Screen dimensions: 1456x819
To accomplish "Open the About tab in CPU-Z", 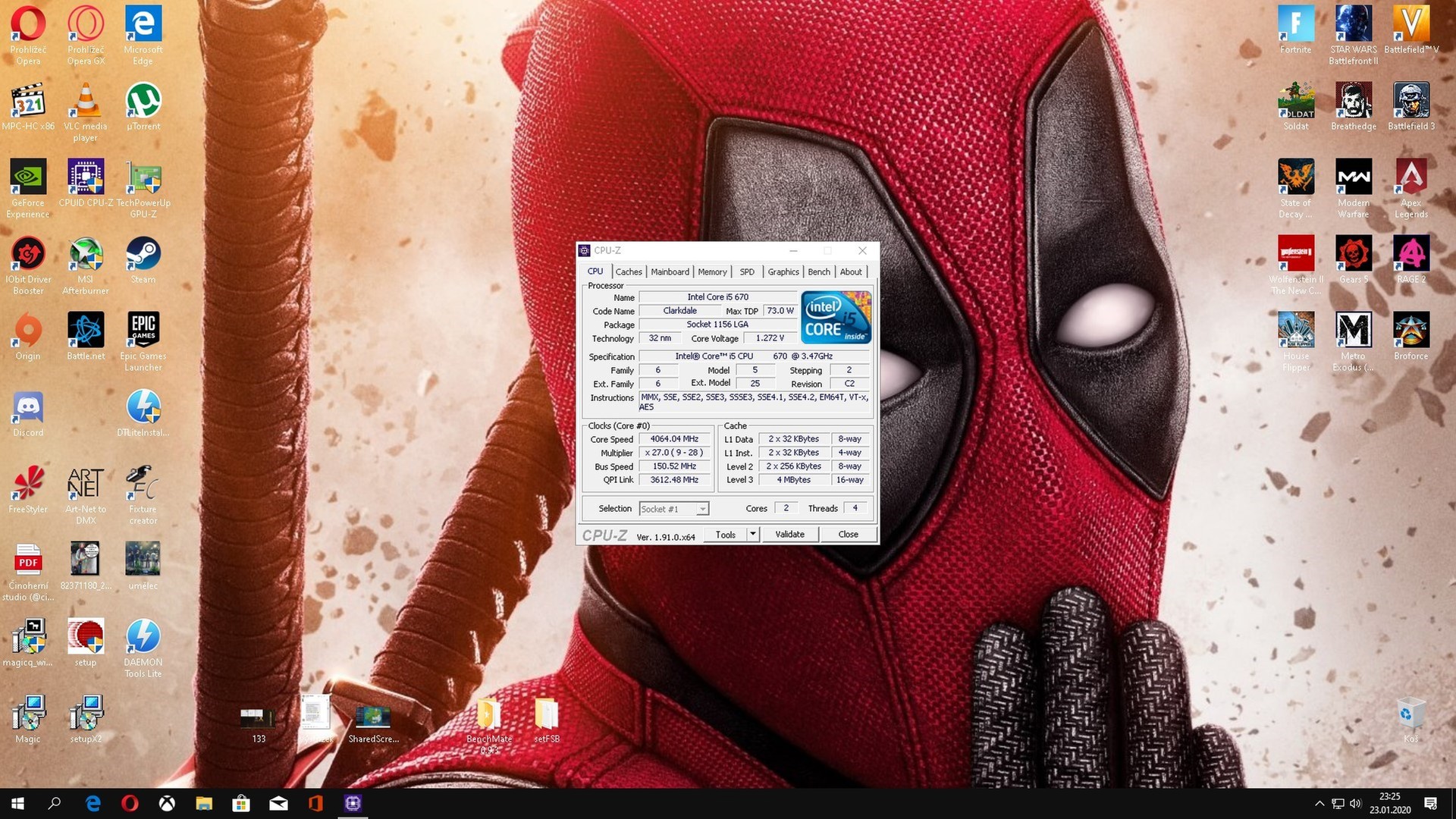I will (851, 271).
